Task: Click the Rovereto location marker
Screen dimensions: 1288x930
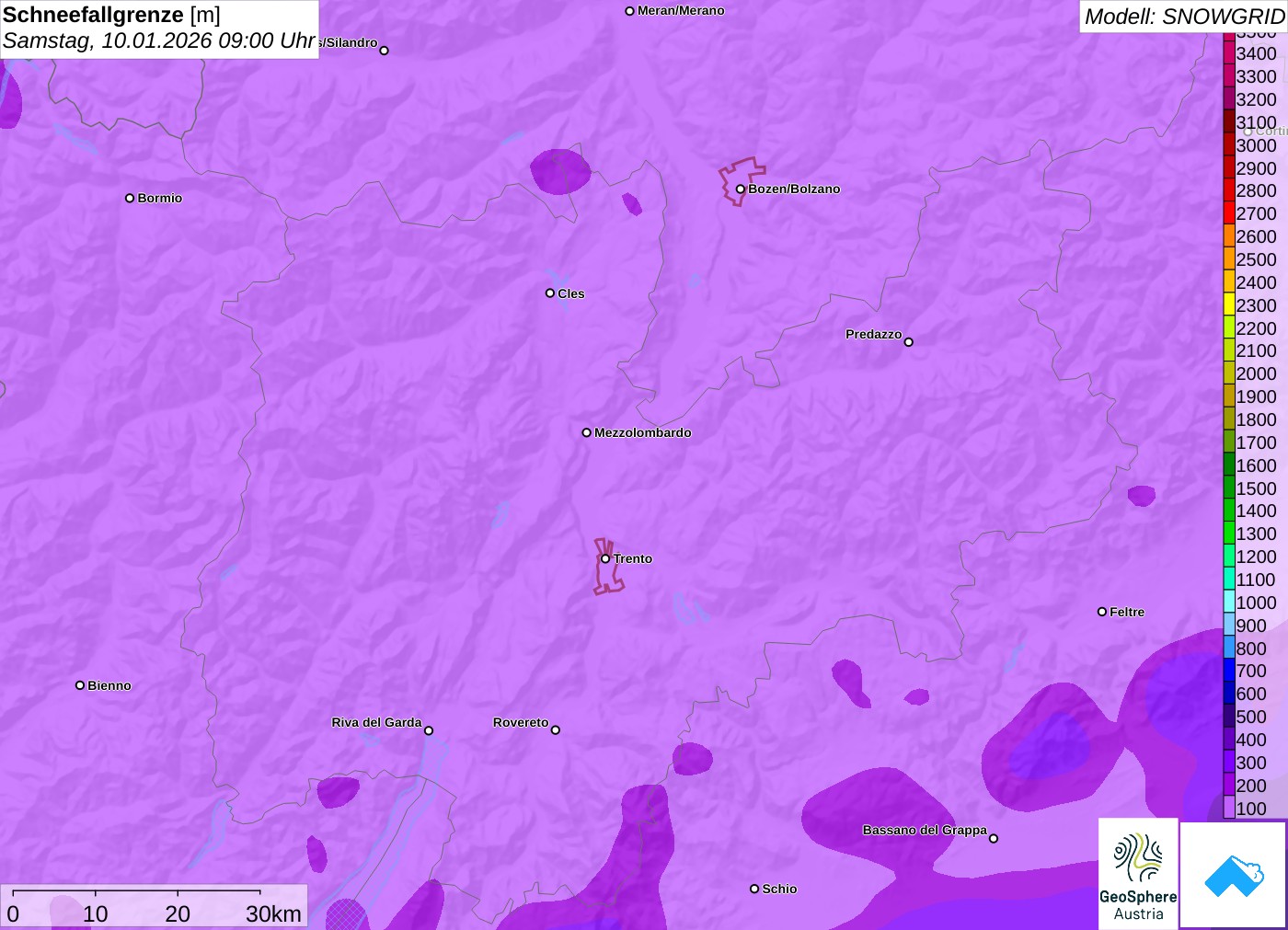Action: 556,730
